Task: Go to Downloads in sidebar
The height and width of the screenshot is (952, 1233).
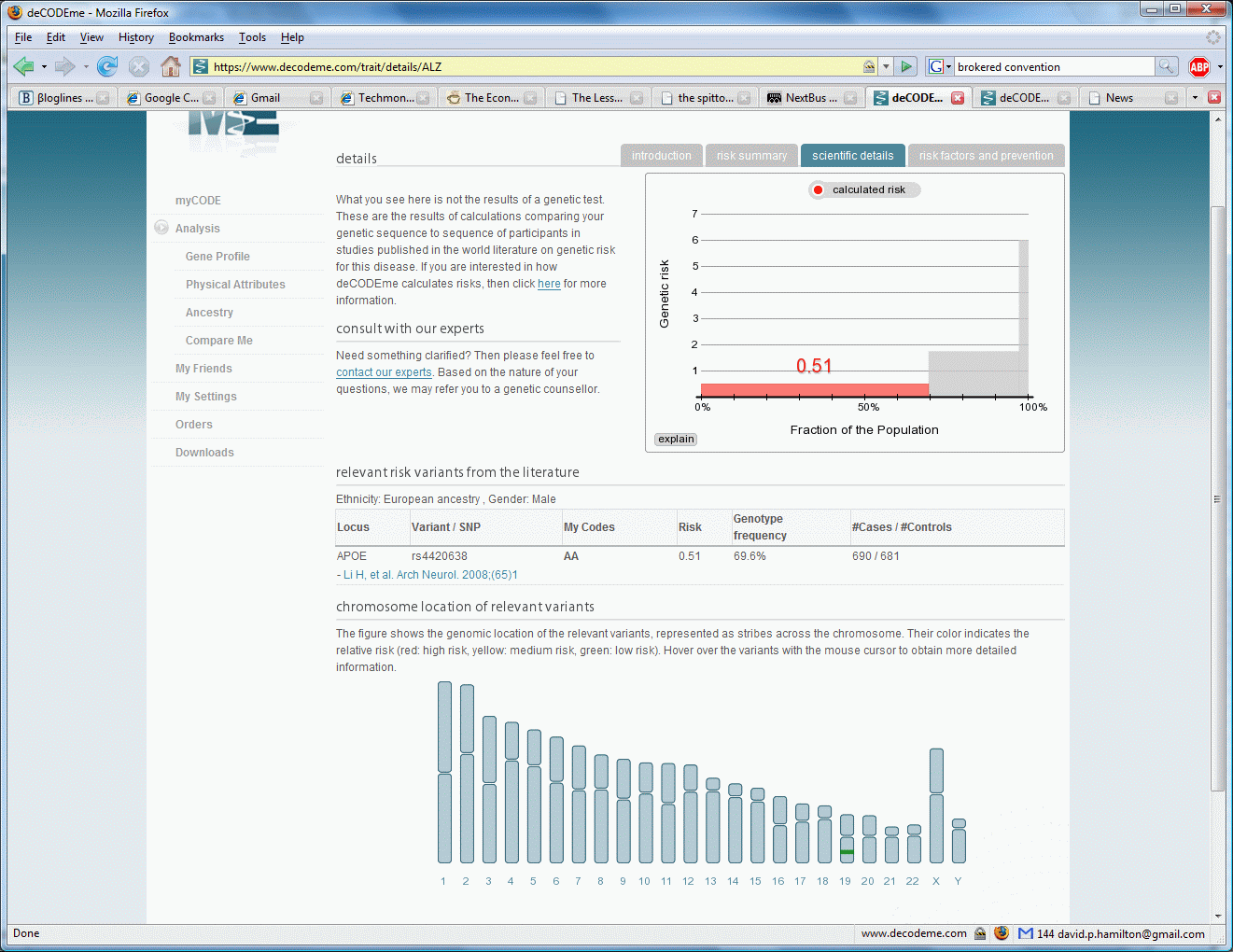Action: coord(204,453)
